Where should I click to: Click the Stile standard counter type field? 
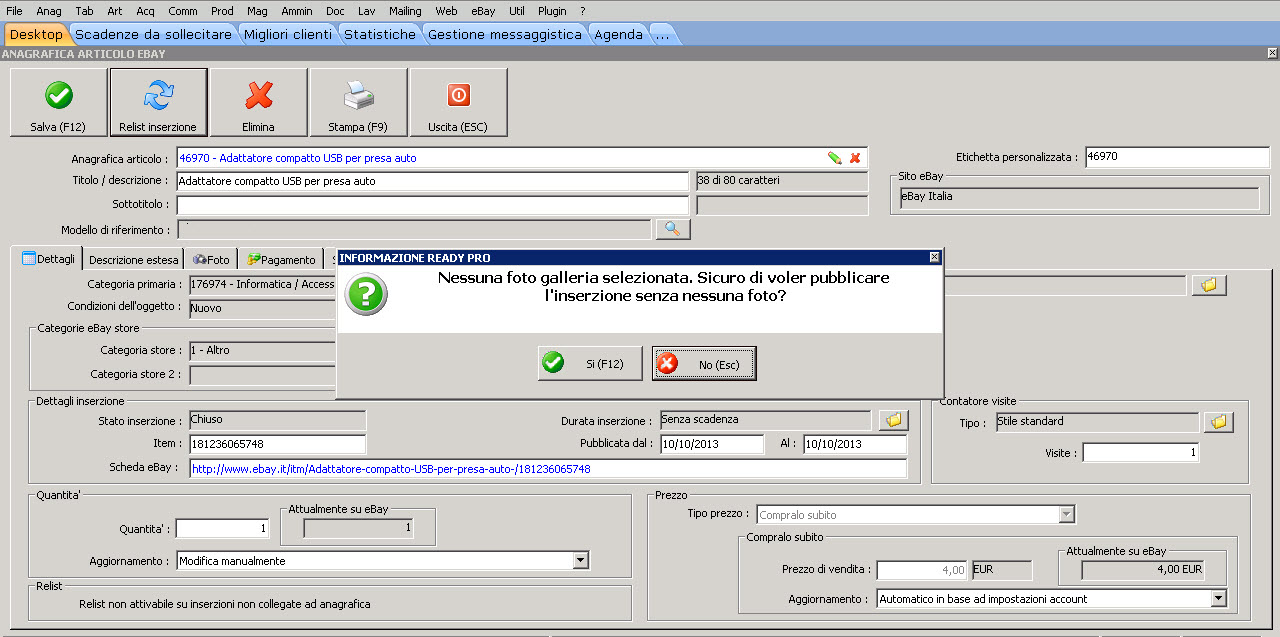[1096, 422]
